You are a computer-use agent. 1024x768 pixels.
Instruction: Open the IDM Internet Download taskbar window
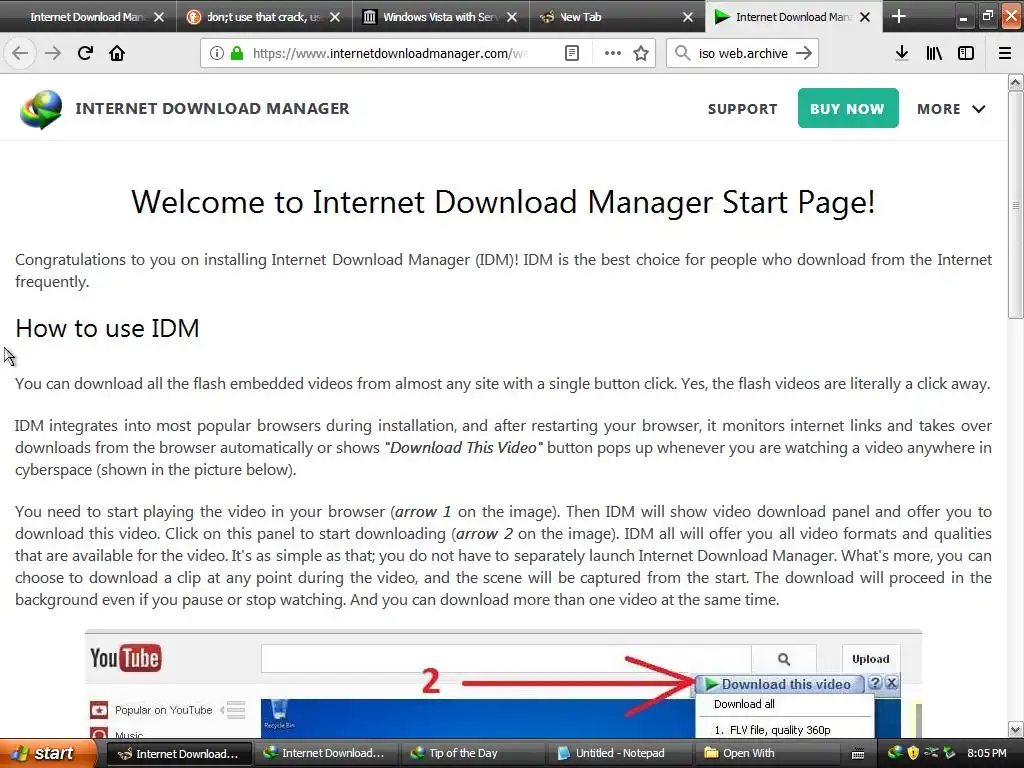click(324, 754)
